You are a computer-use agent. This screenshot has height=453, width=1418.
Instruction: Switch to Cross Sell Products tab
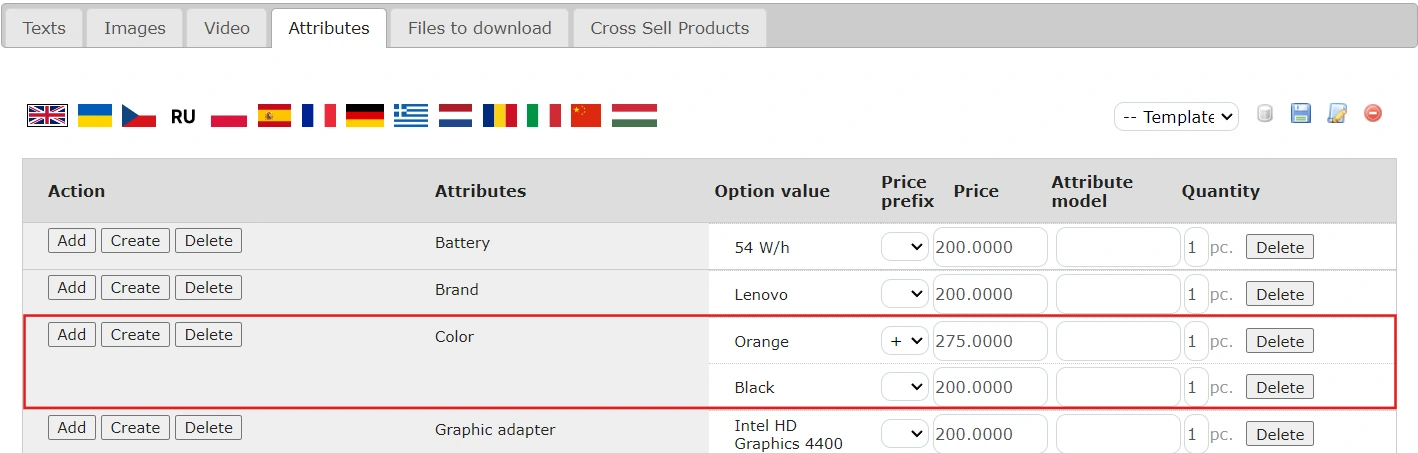point(669,28)
